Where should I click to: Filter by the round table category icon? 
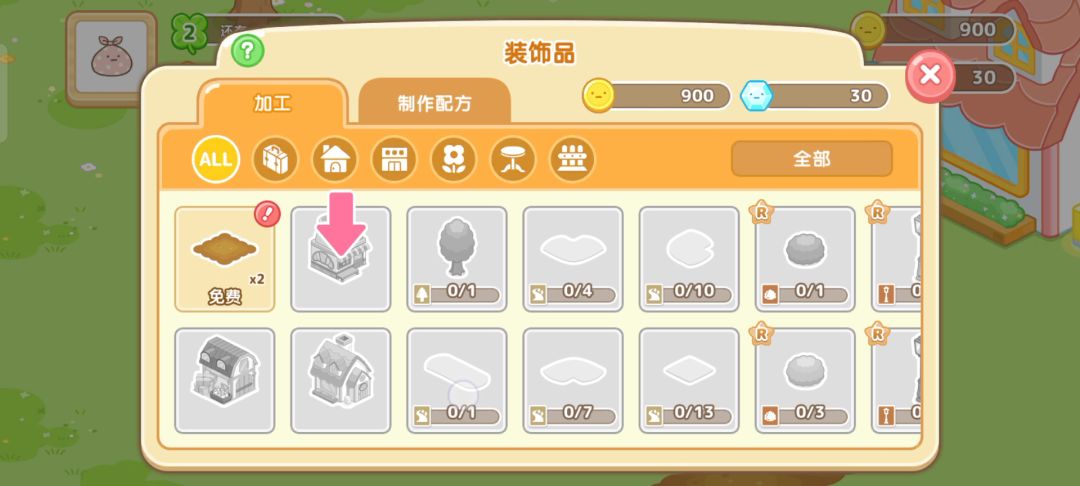click(512, 159)
